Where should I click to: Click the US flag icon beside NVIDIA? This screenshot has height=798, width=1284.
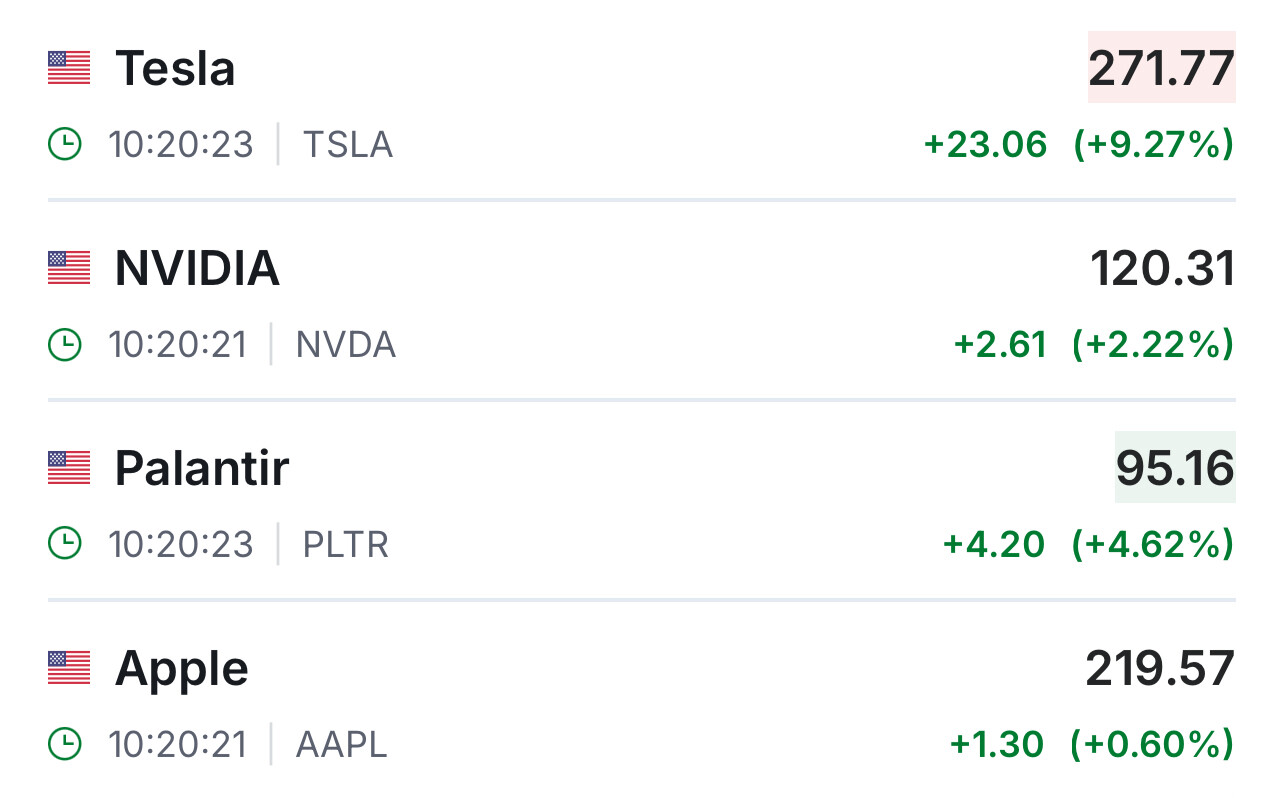[x=69, y=268]
